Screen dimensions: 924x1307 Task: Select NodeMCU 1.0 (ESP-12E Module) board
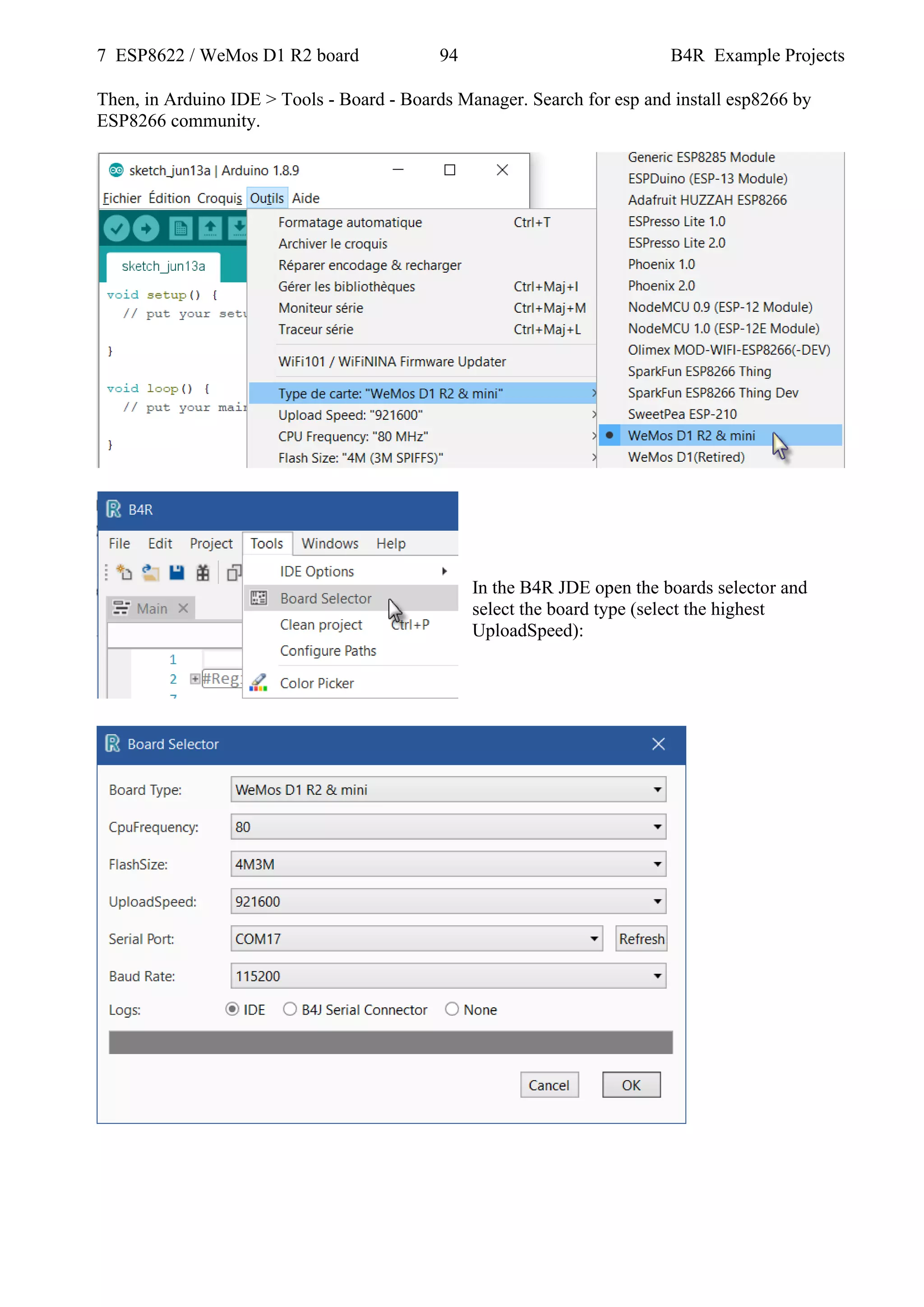tap(721, 329)
